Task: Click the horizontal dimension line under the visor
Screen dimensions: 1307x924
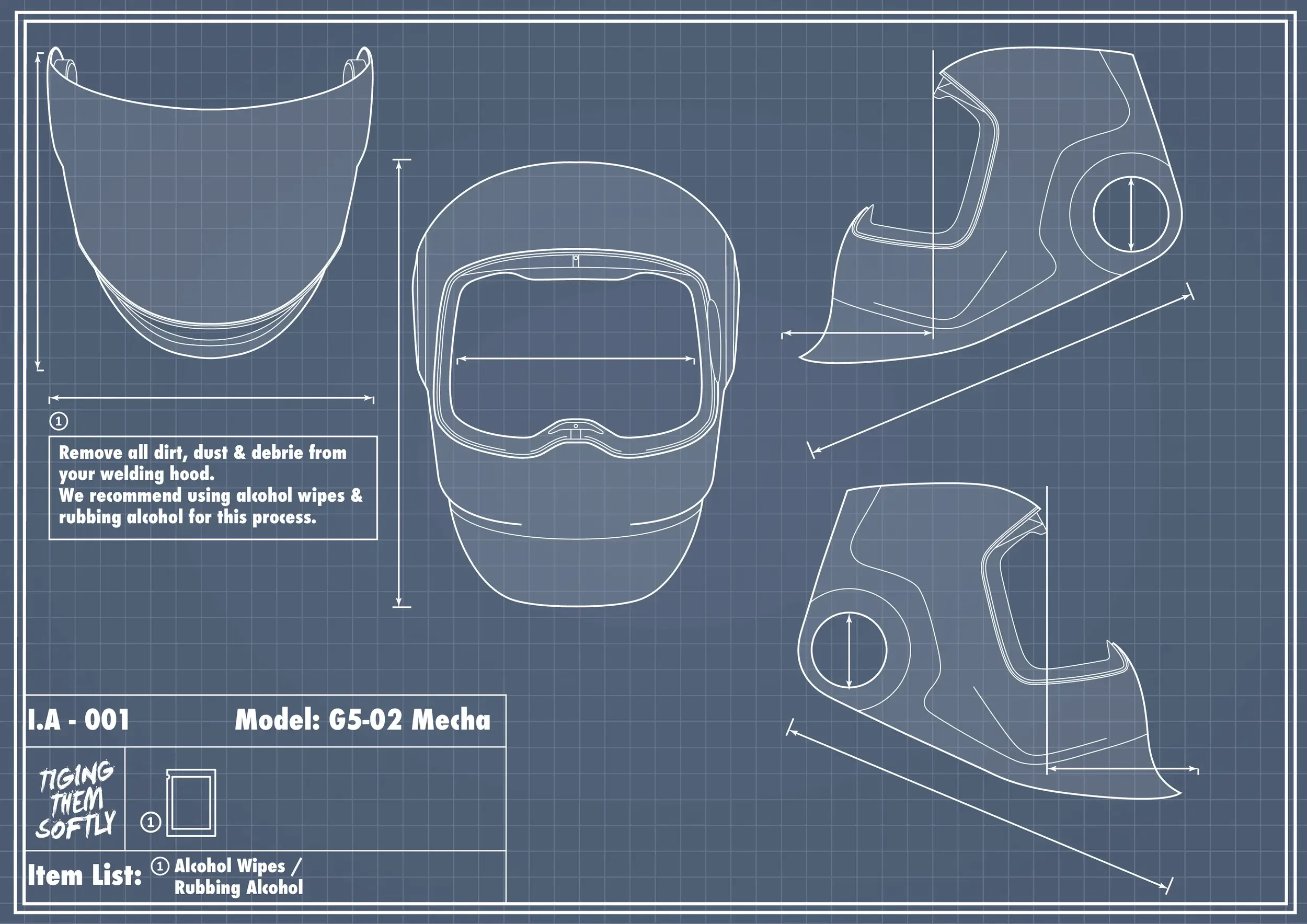Action: click(x=211, y=398)
